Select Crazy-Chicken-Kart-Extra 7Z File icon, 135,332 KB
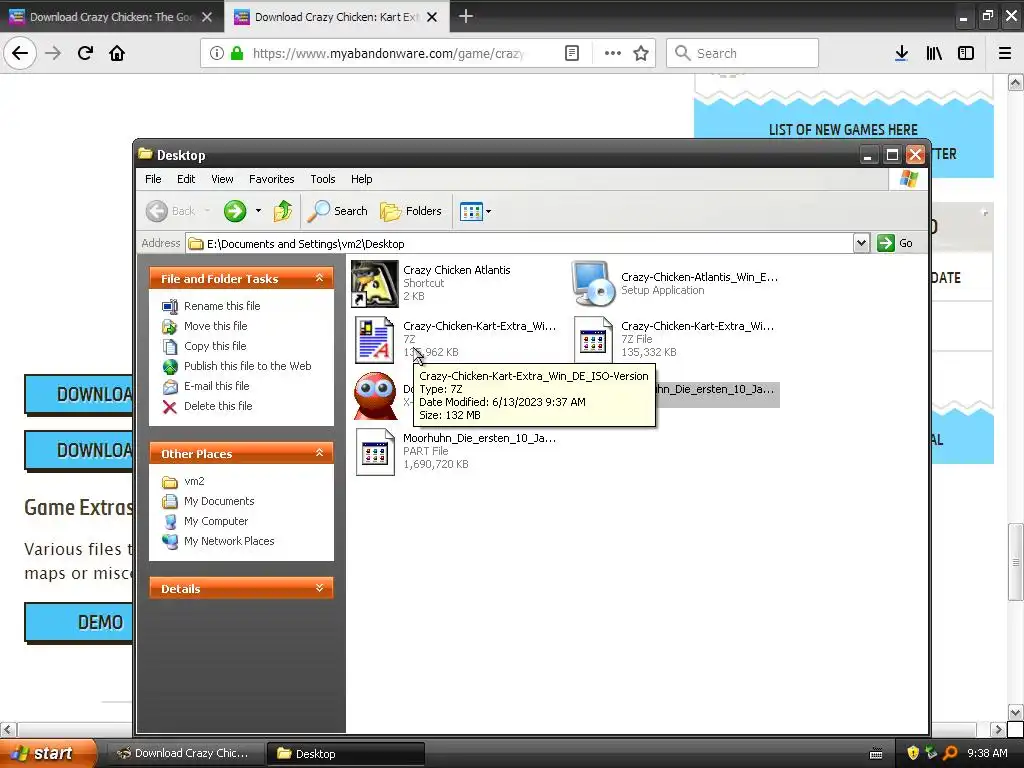The image size is (1024, 768). coord(593,340)
